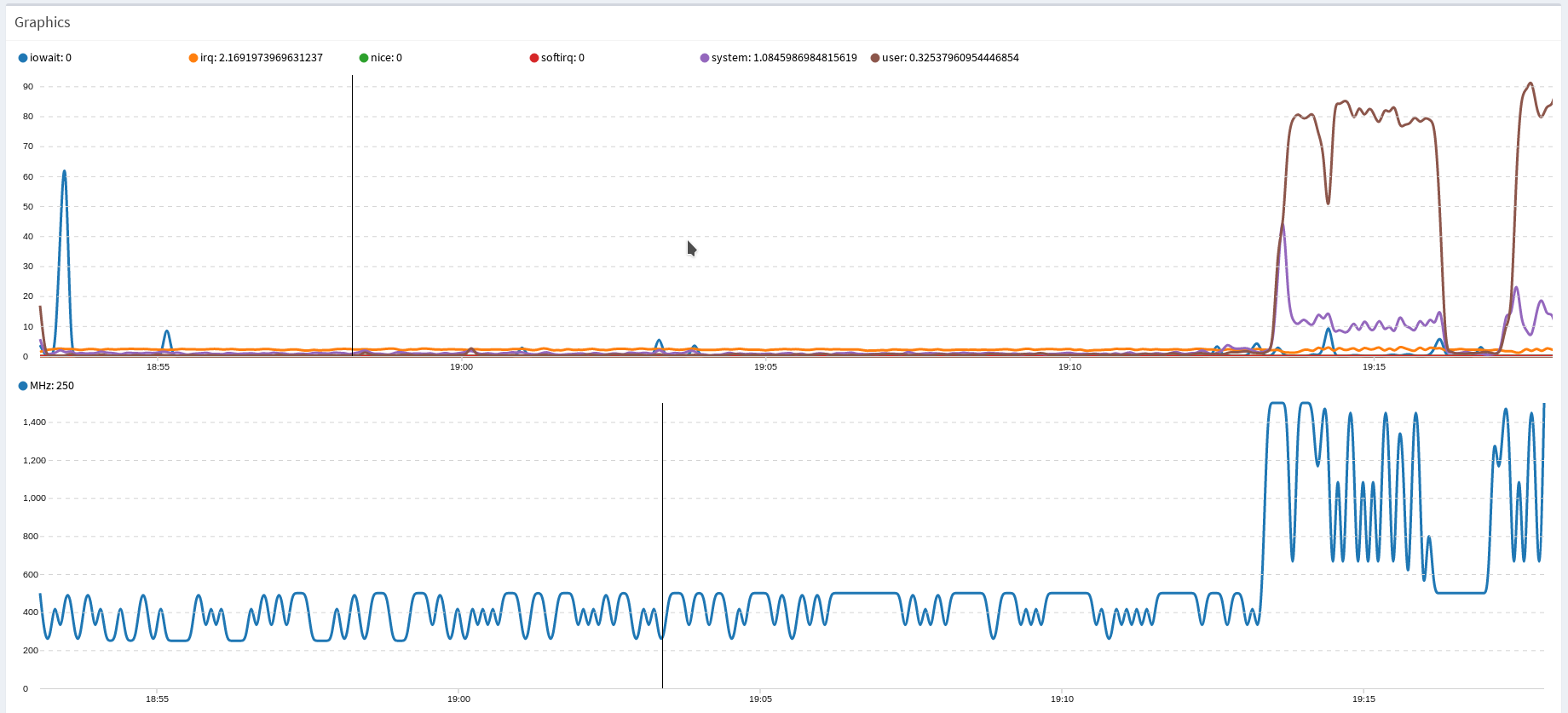Click the 1,400 y-axis label in MHz chart

click(x=34, y=423)
